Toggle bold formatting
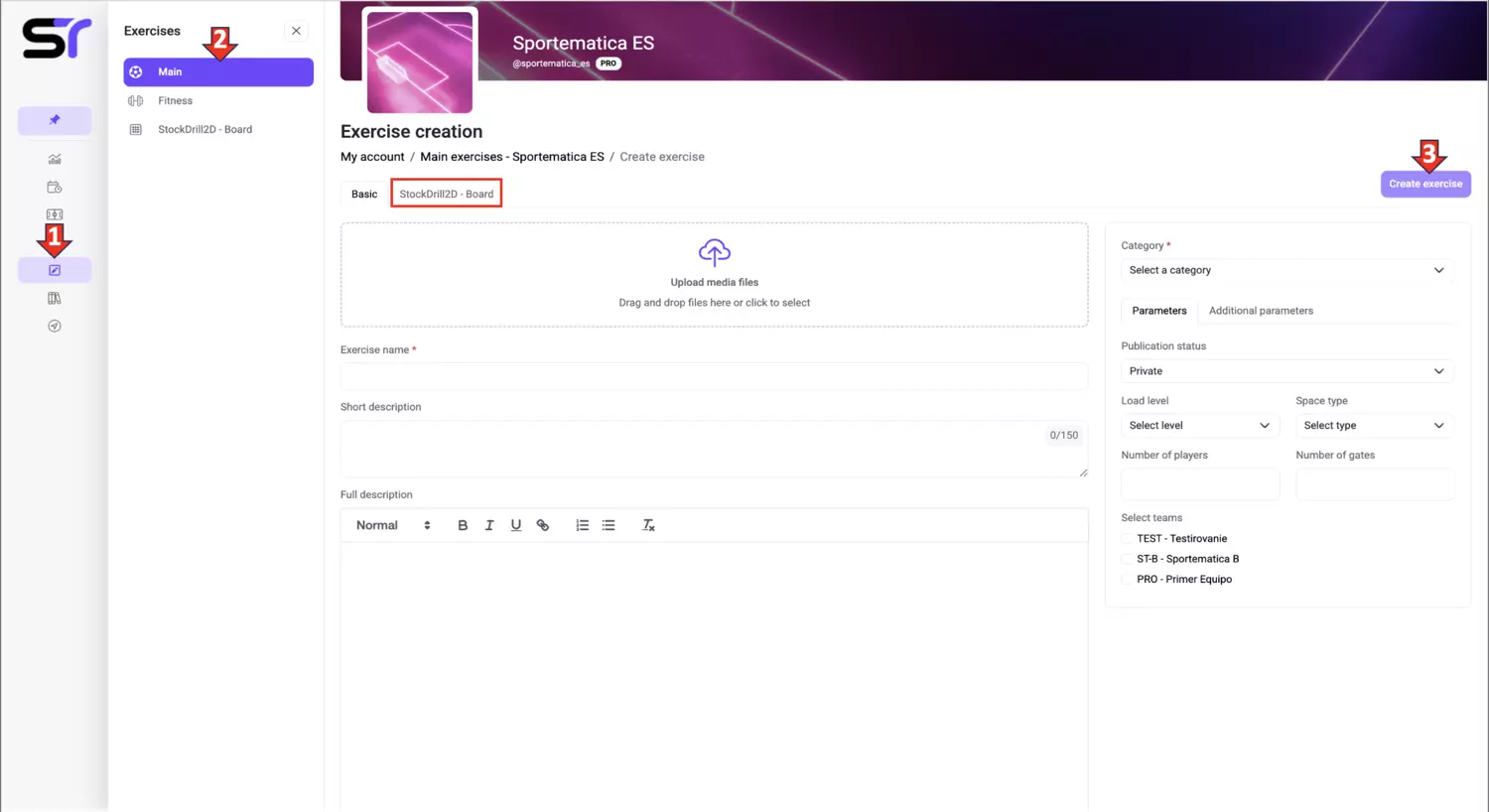1489x812 pixels. click(463, 525)
